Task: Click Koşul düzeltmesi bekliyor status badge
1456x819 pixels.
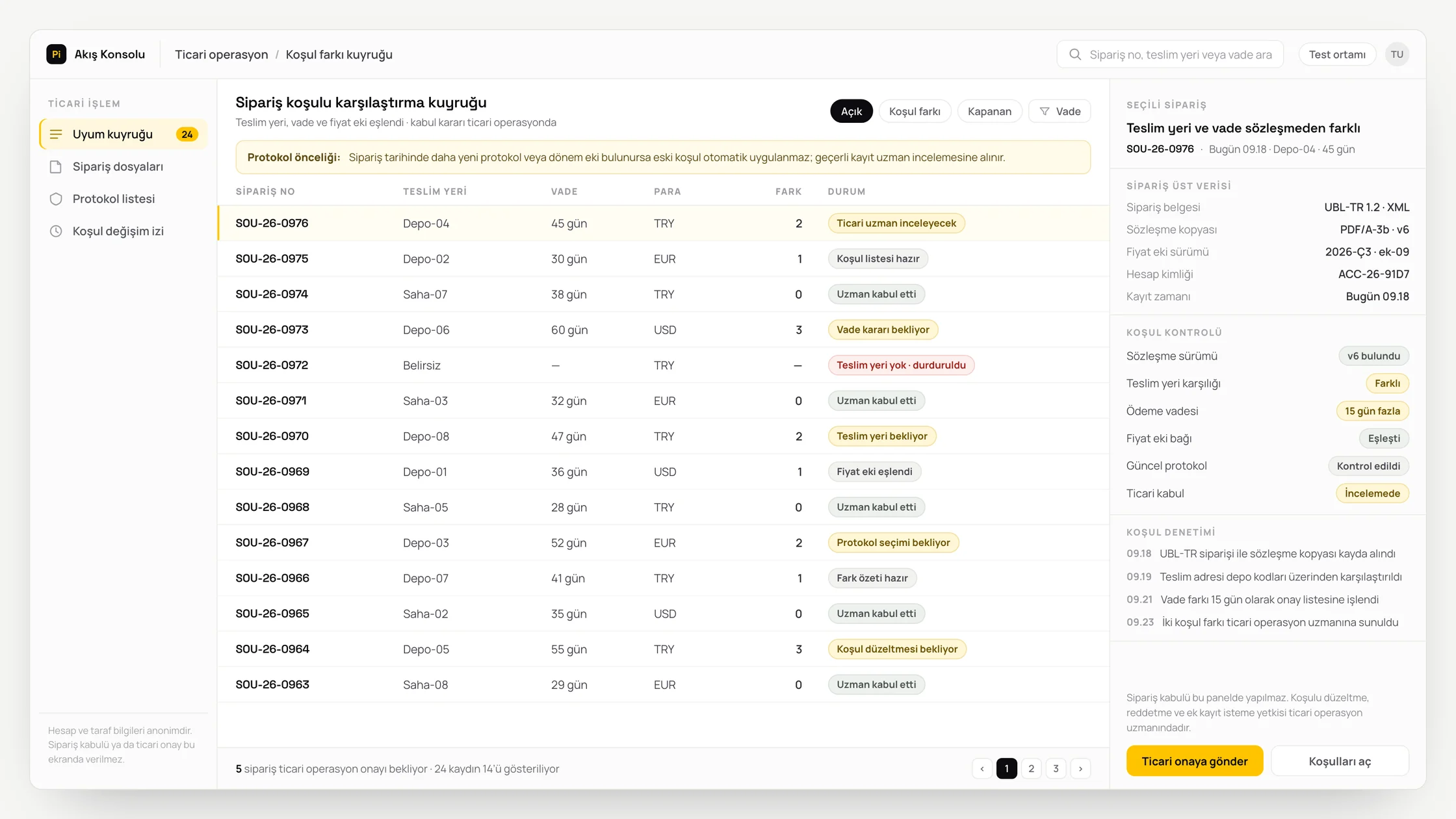Action: tap(897, 649)
